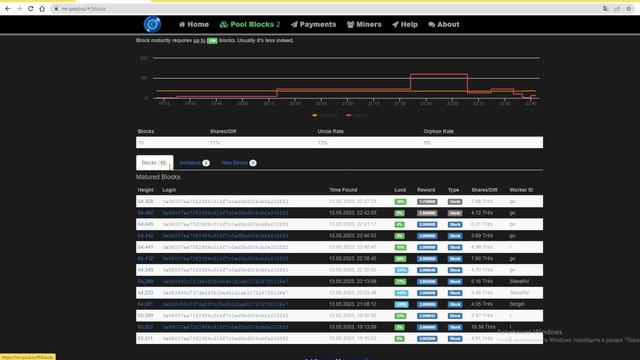Click the 'Orphan Rate' stats label

[x=439, y=131]
